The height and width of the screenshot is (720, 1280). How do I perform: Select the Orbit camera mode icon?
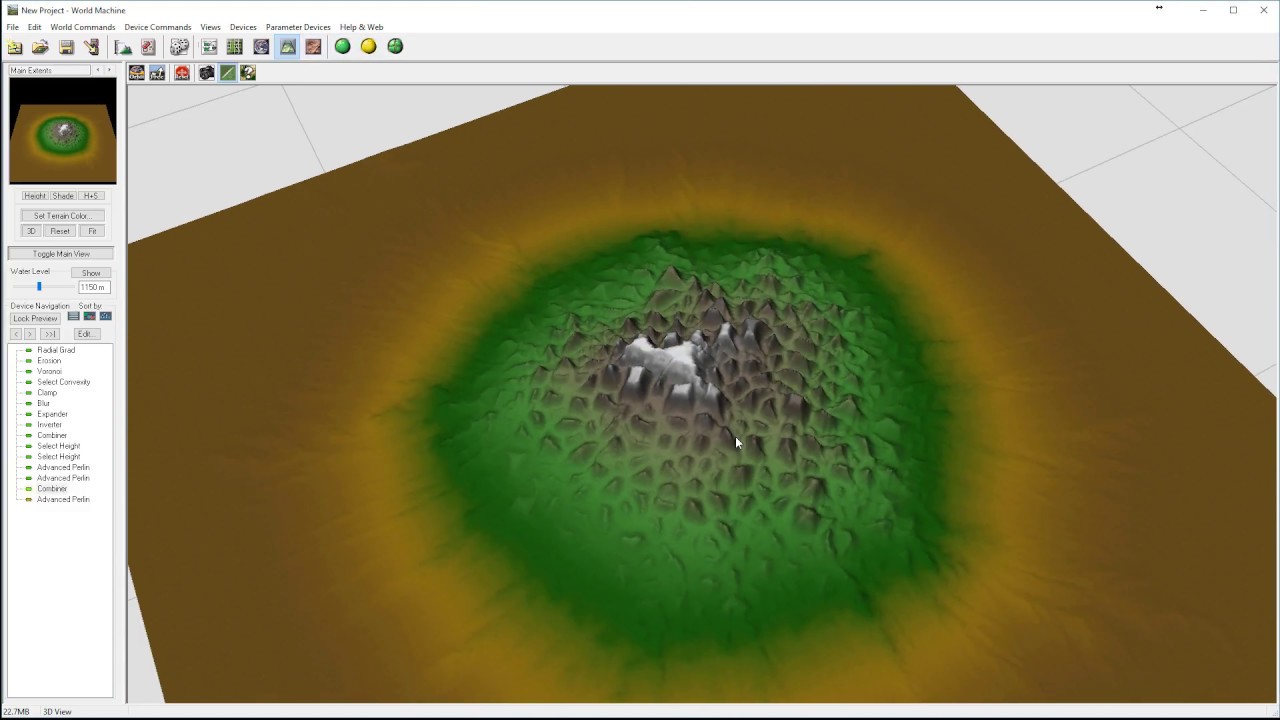point(137,73)
